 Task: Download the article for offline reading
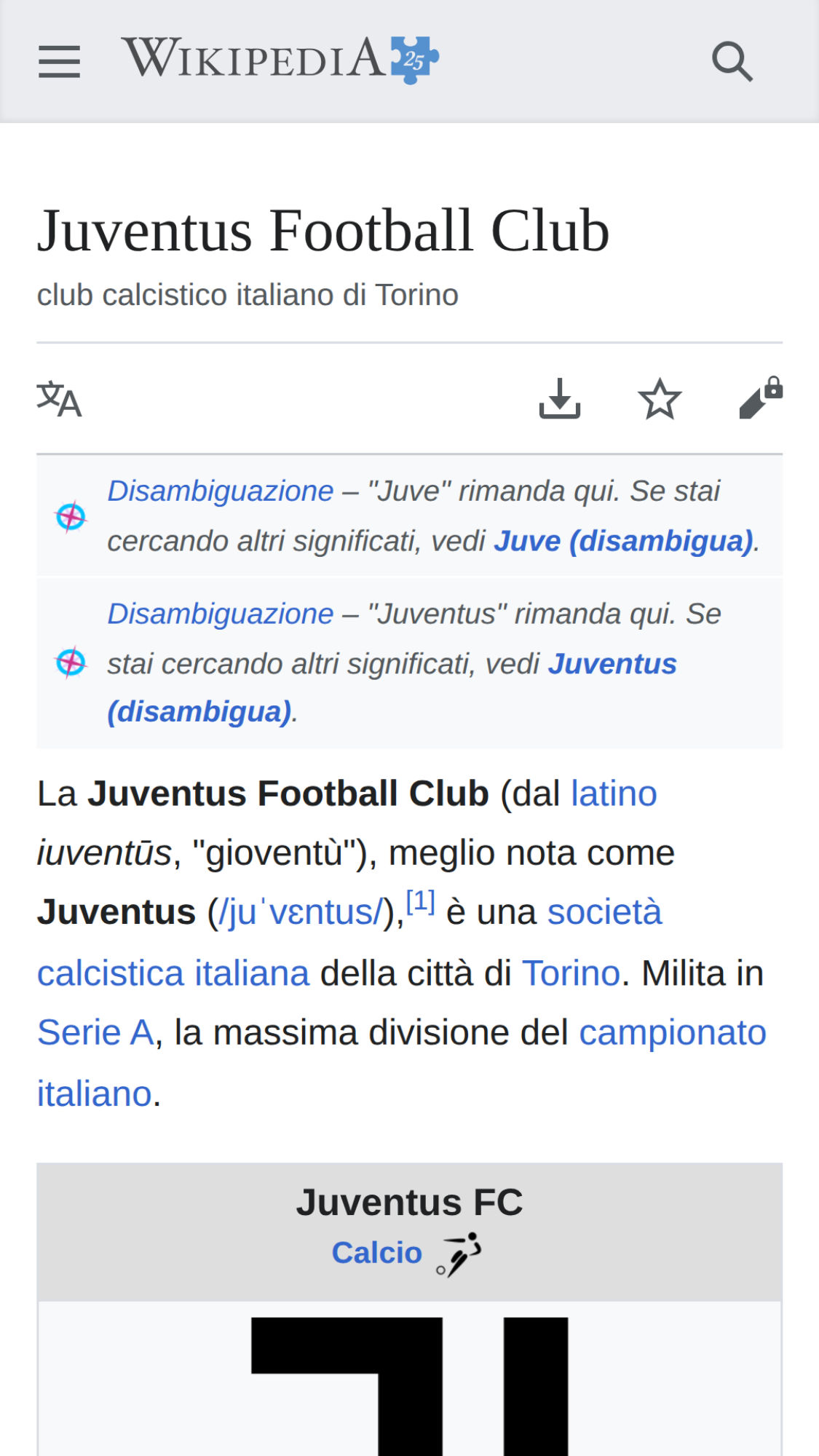coord(559,399)
